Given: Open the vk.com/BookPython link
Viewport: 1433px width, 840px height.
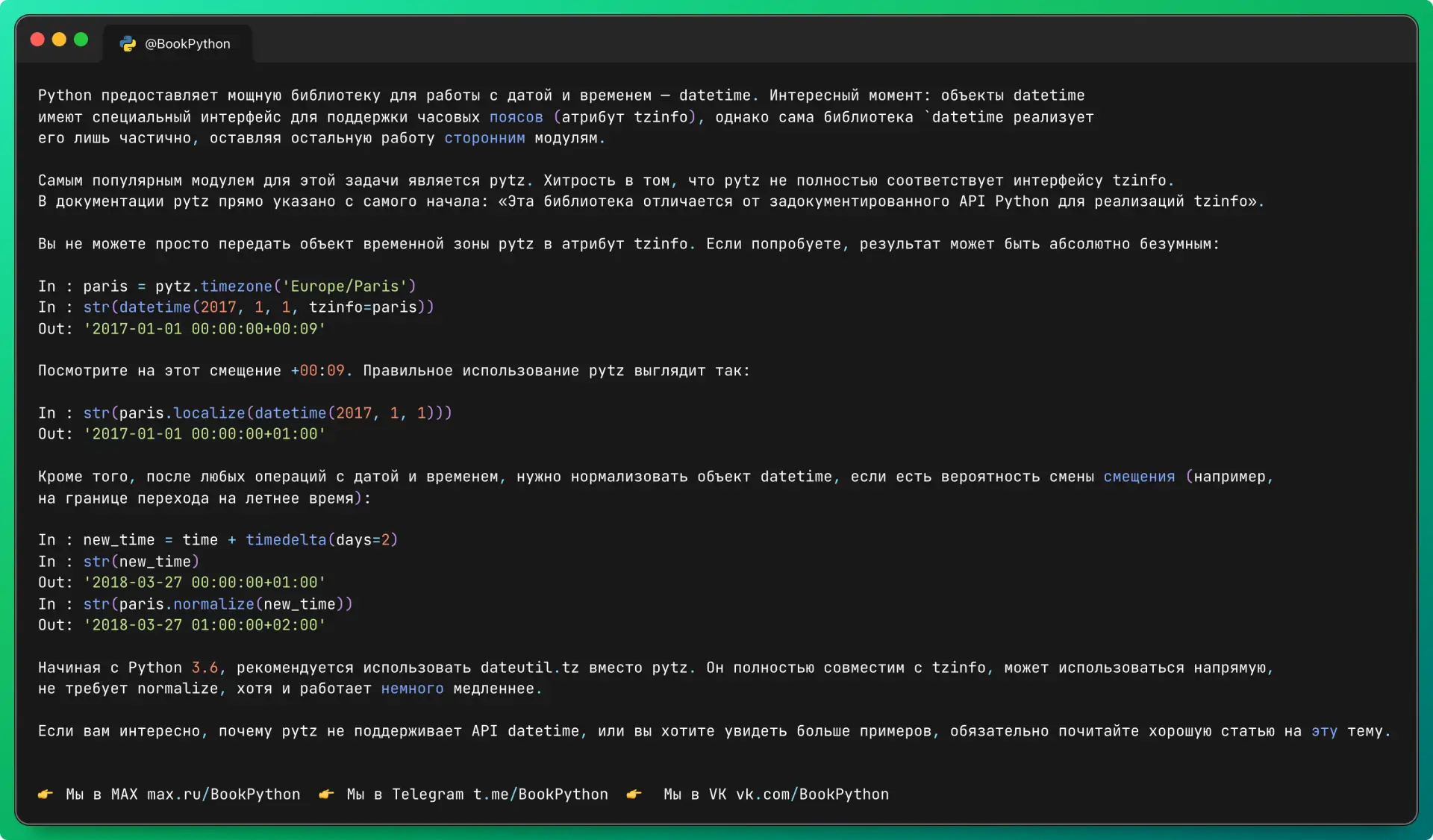Looking at the screenshot, I should (812, 794).
